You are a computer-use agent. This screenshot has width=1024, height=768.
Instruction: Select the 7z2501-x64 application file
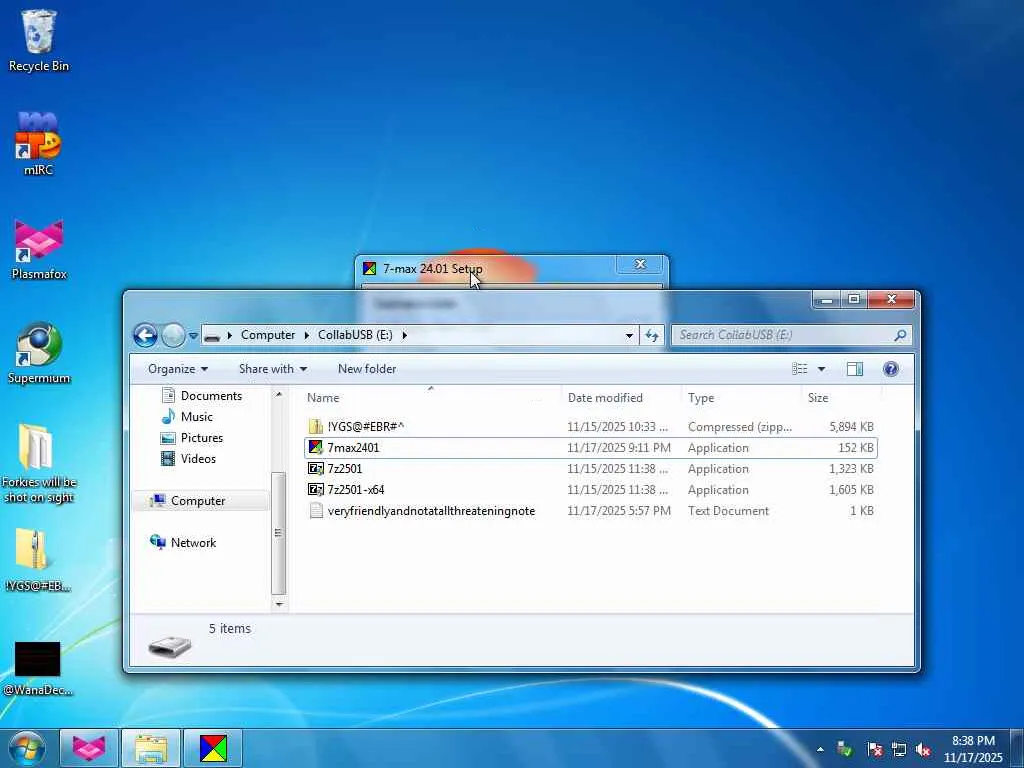coord(591,490)
